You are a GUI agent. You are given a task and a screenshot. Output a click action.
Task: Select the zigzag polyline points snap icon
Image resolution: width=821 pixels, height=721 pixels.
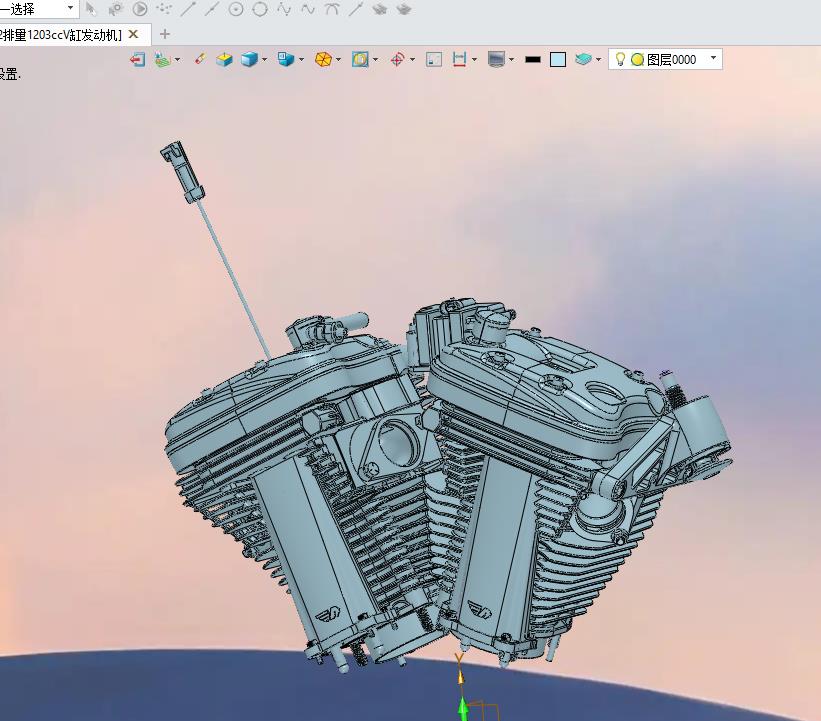pos(284,9)
